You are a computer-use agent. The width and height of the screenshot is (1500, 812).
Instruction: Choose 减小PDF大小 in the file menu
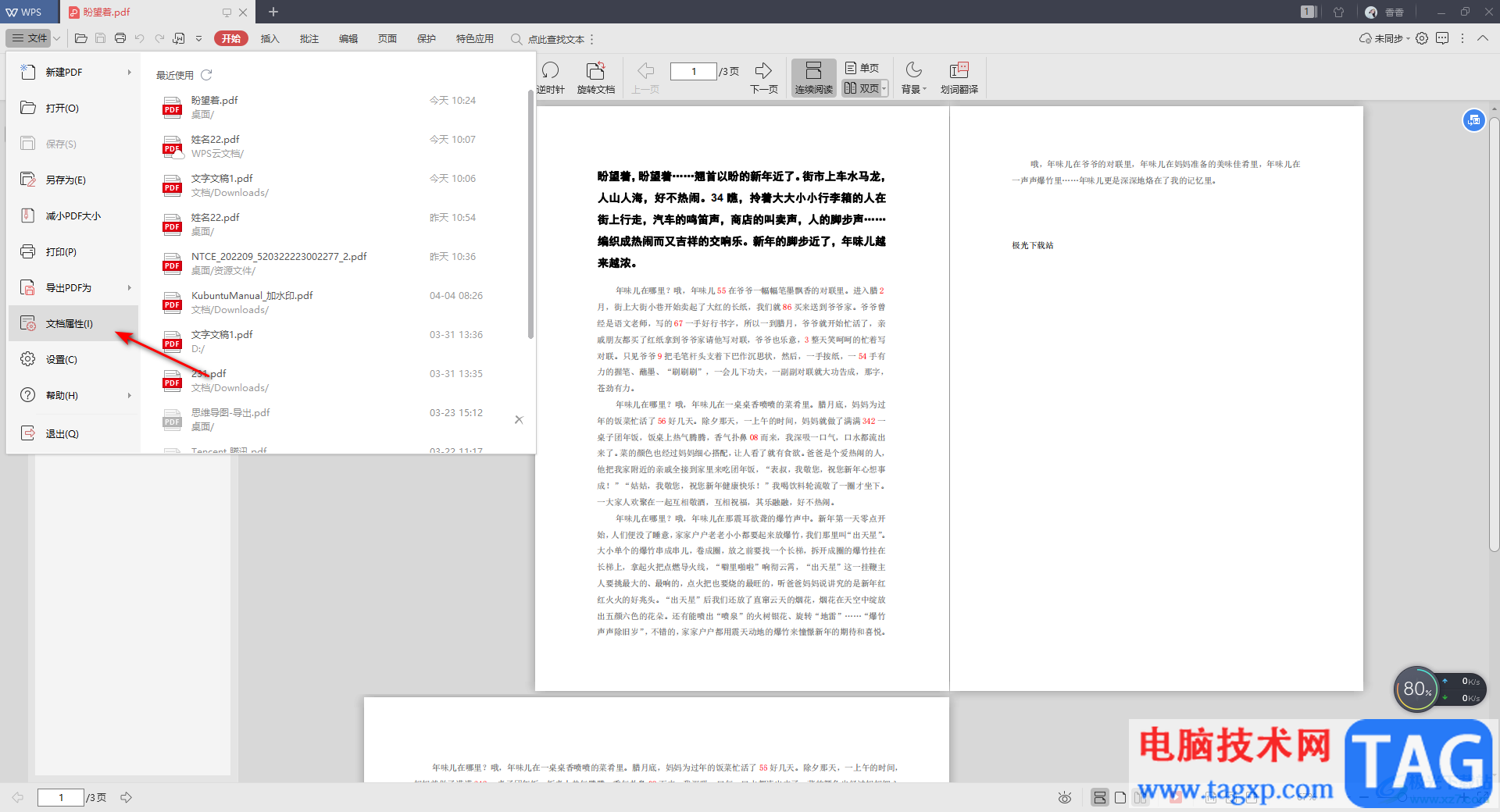[74, 215]
